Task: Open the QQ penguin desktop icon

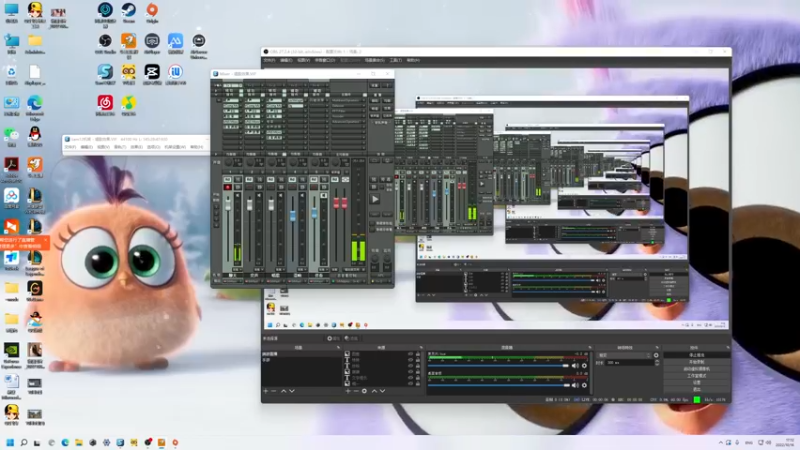Action: (x=35, y=137)
